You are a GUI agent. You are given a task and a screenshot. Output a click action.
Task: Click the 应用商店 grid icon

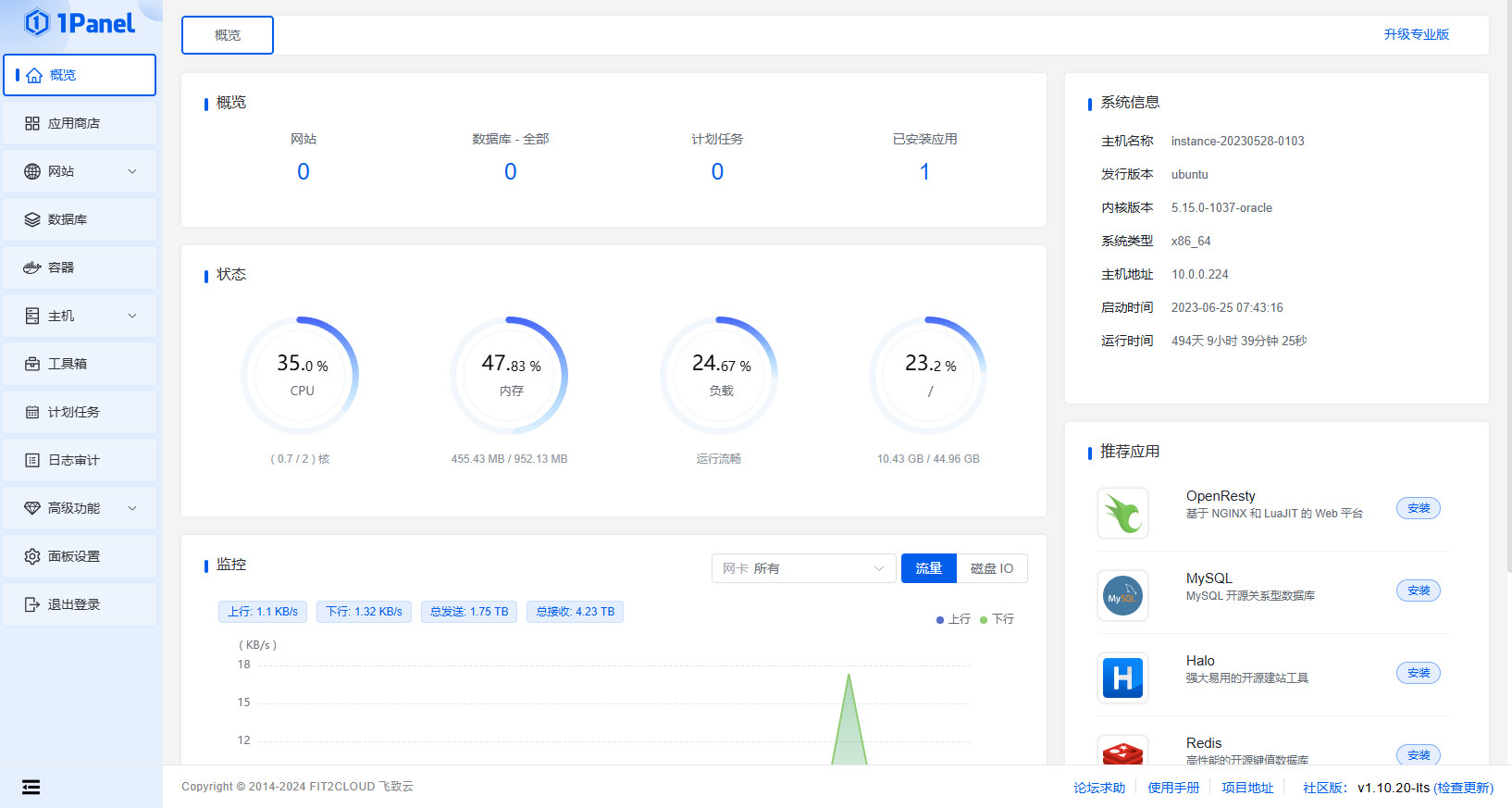[32, 123]
